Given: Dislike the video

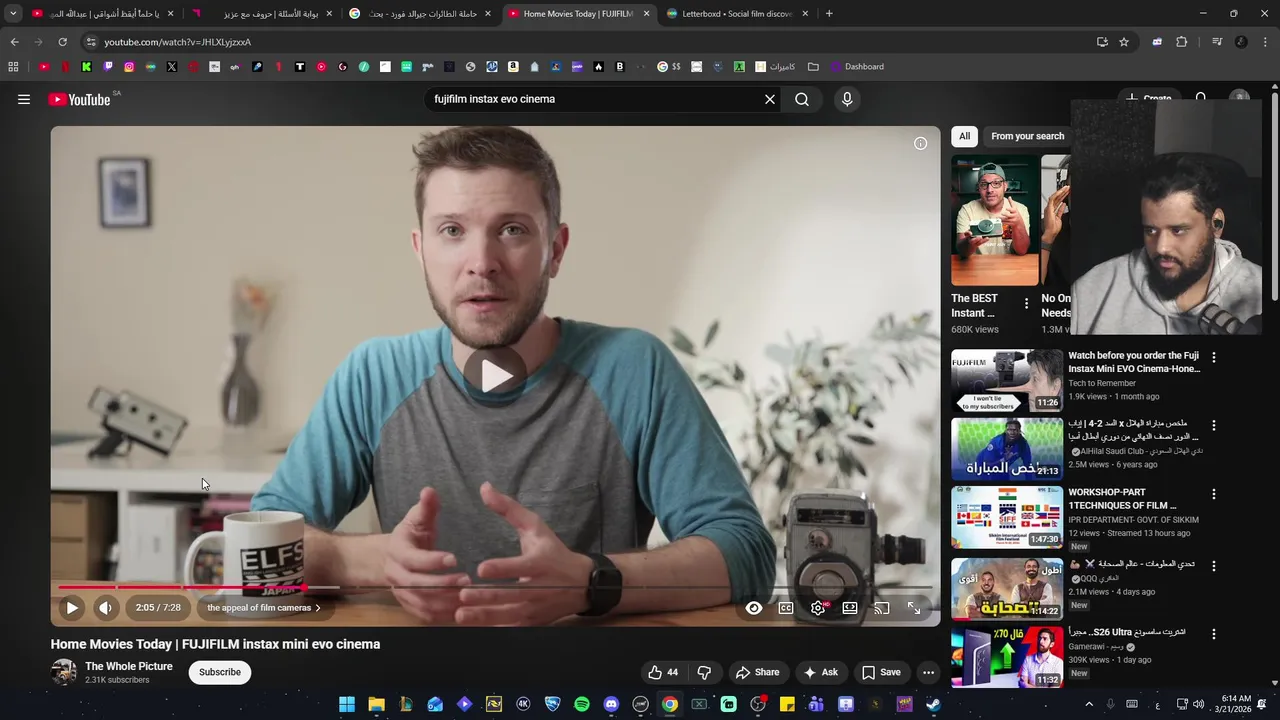Looking at the screenshot, I should click(x=704, y=672).
